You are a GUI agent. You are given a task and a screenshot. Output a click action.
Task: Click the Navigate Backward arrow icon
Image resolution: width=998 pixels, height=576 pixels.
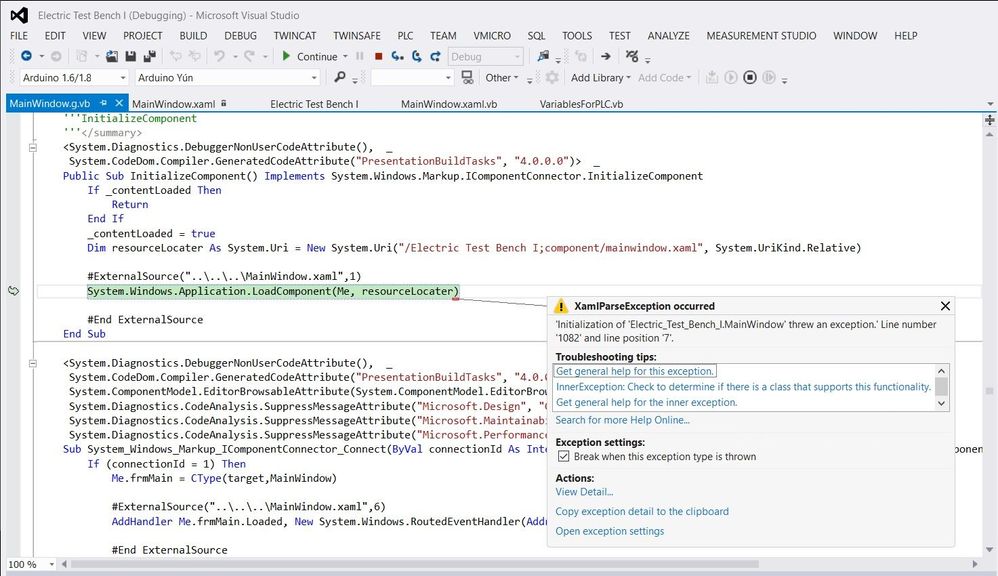pos(26,56)
